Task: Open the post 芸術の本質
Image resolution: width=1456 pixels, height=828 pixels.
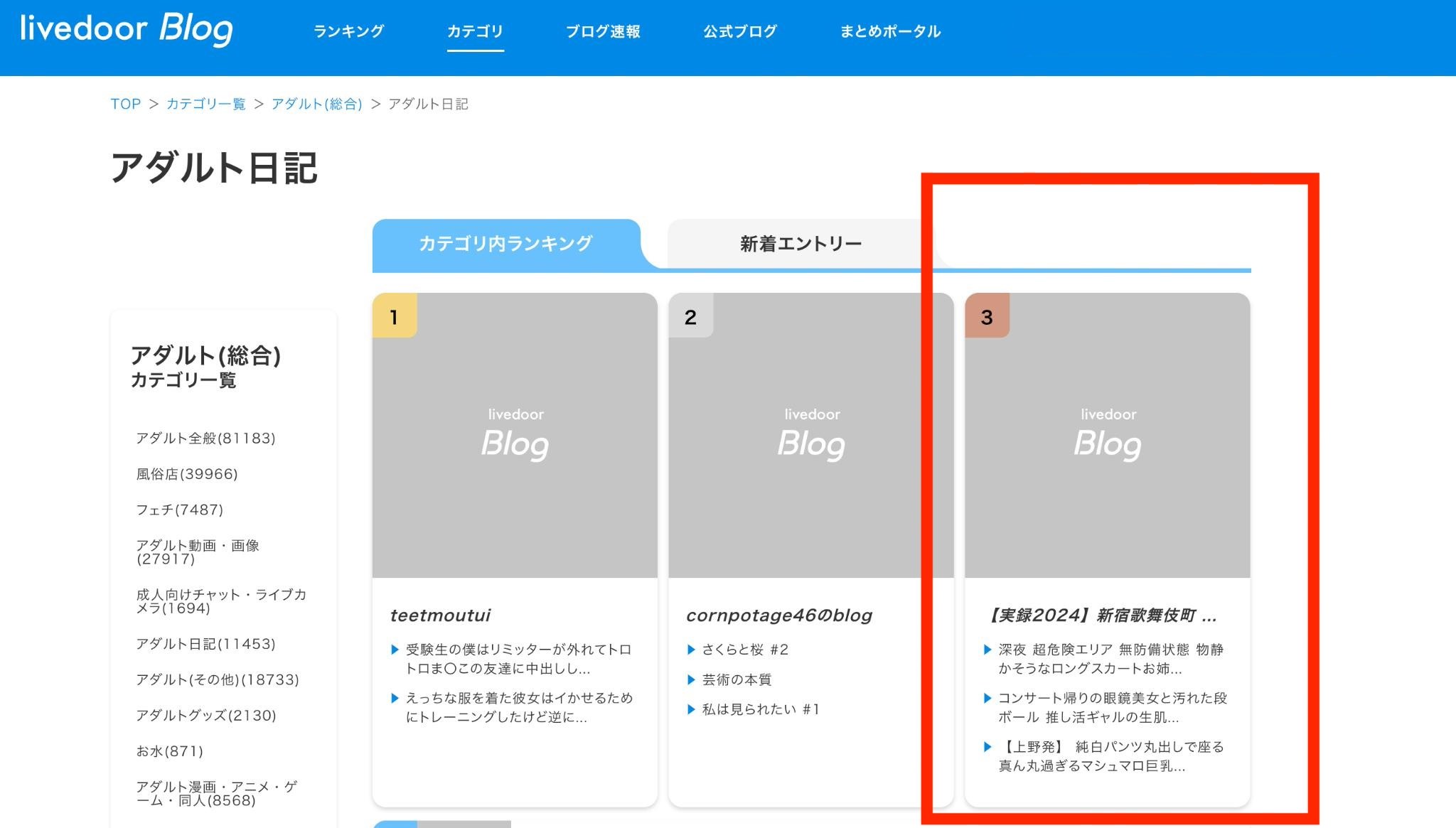Action: pos(737,679)
